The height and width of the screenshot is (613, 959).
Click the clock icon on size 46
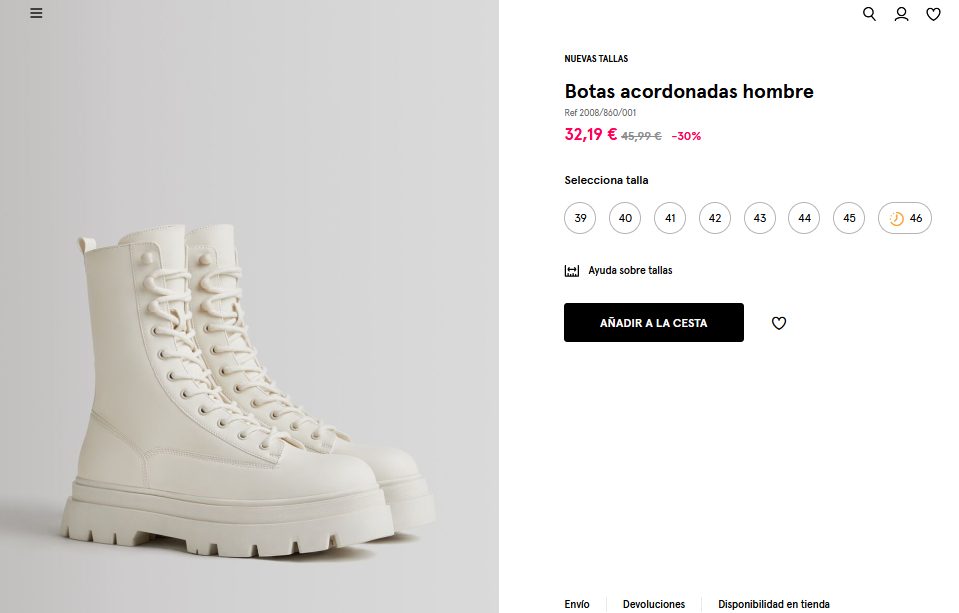(896, 219)
